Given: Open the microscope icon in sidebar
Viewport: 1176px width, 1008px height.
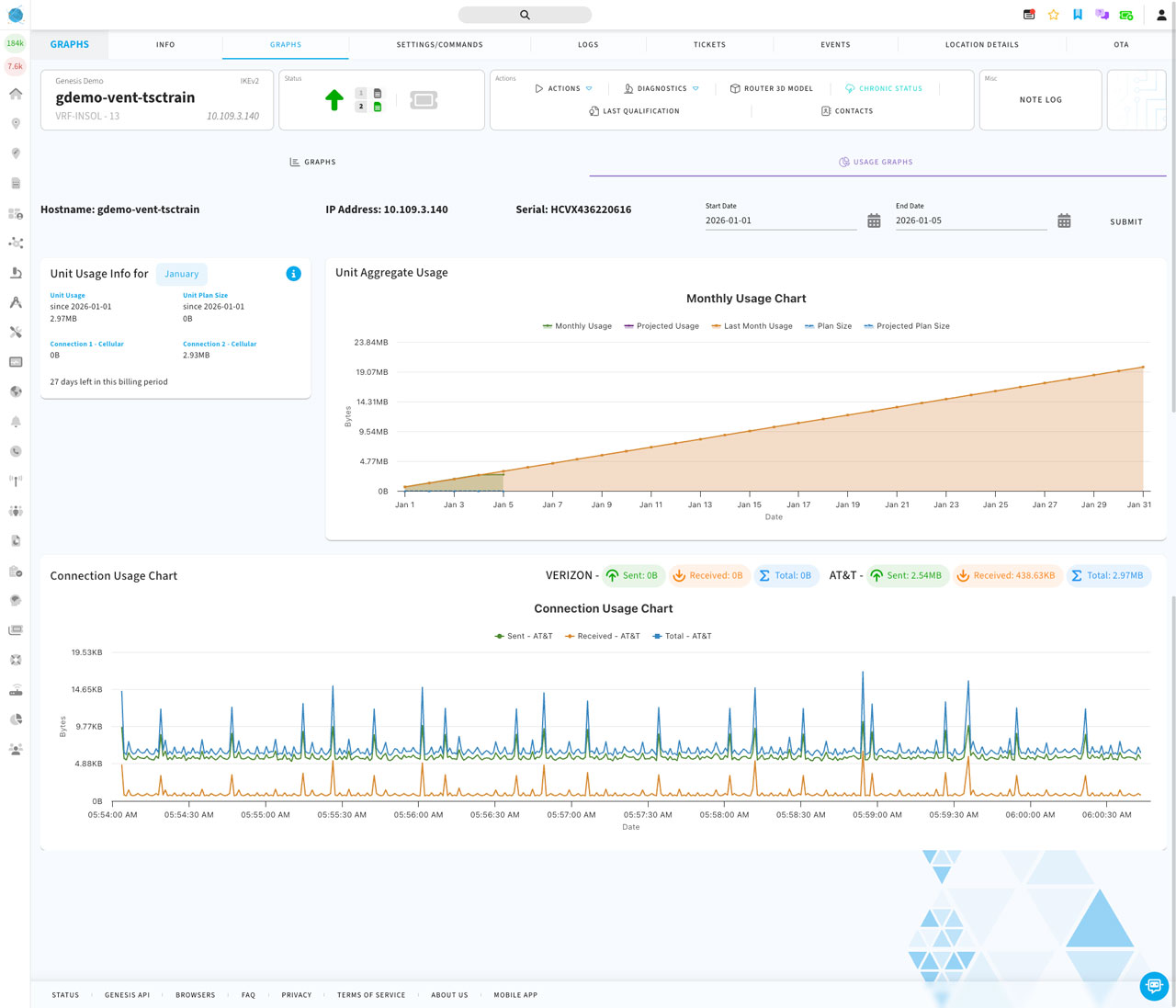Looking at the screenshot, I should [16, 273].
